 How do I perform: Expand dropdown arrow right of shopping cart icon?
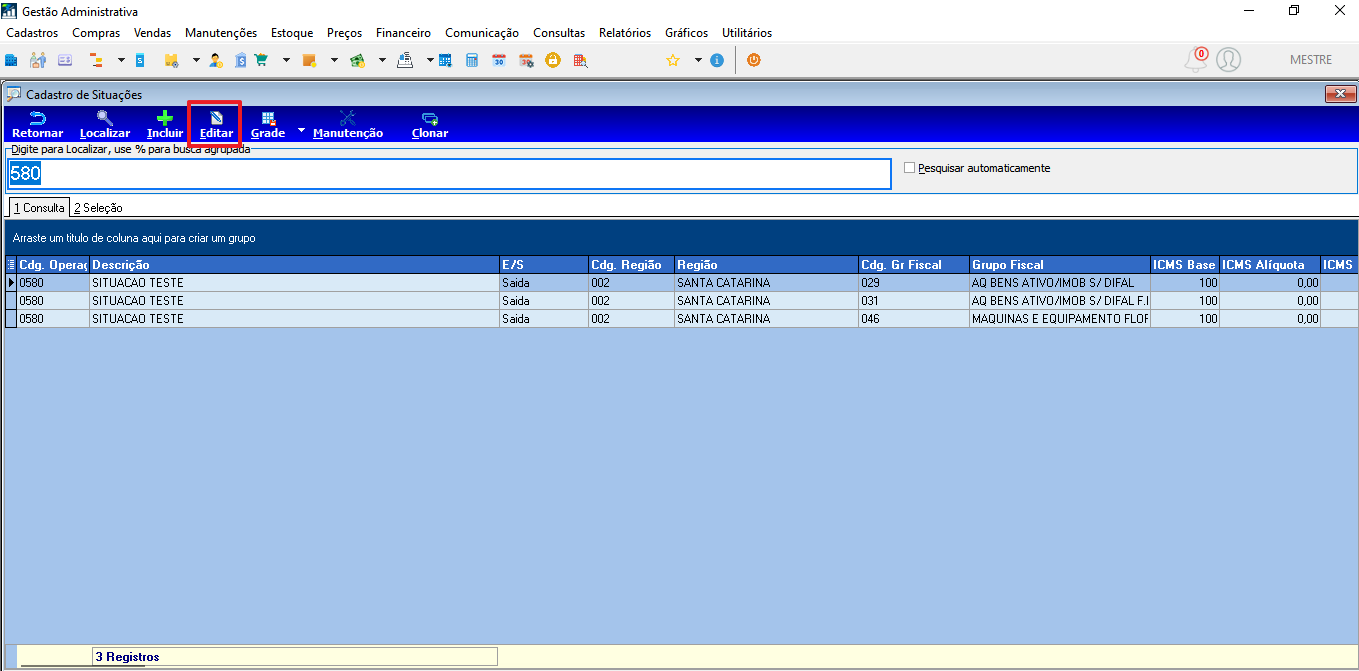[286, 60]
